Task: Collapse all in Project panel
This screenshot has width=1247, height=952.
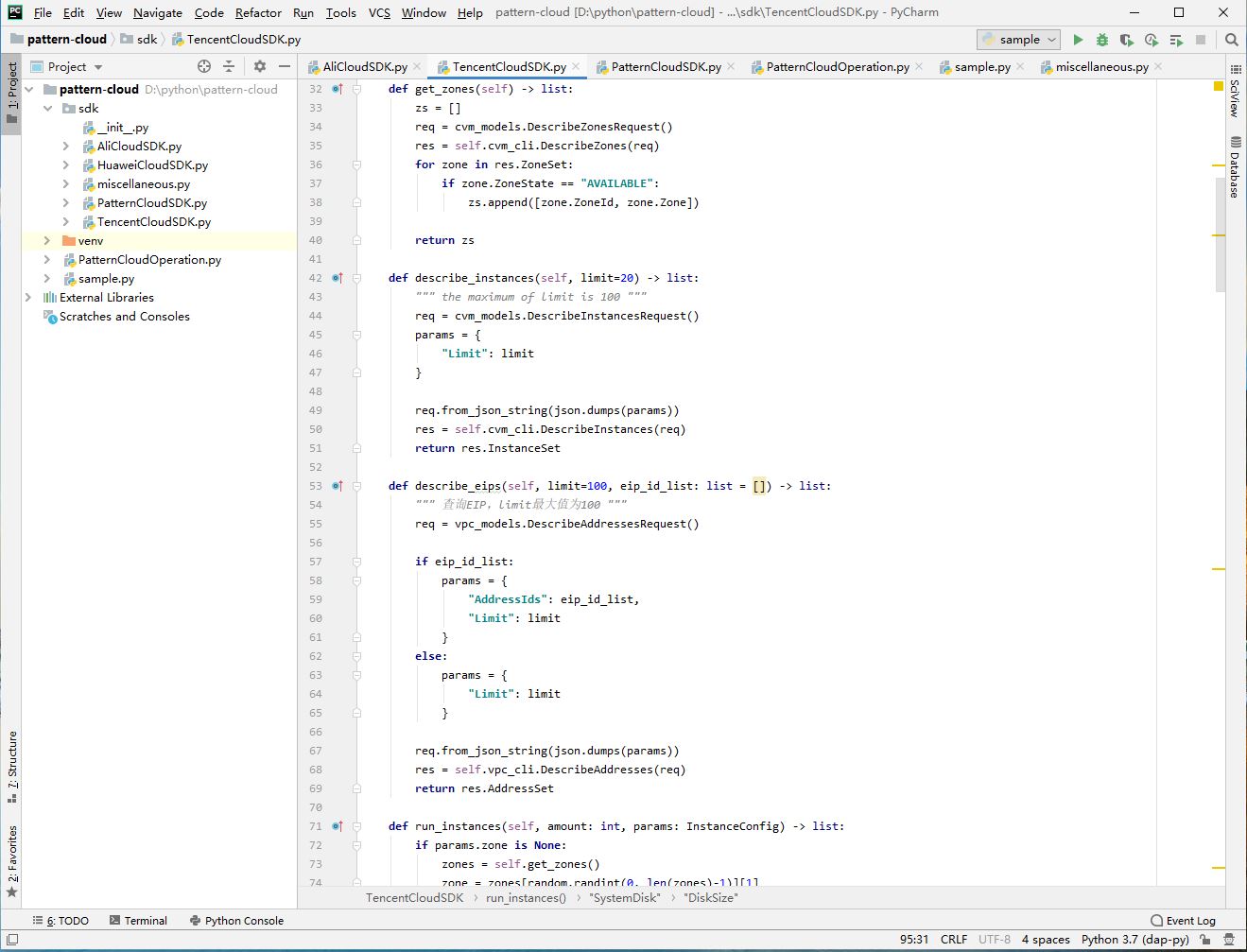Action: click(229, 66)
